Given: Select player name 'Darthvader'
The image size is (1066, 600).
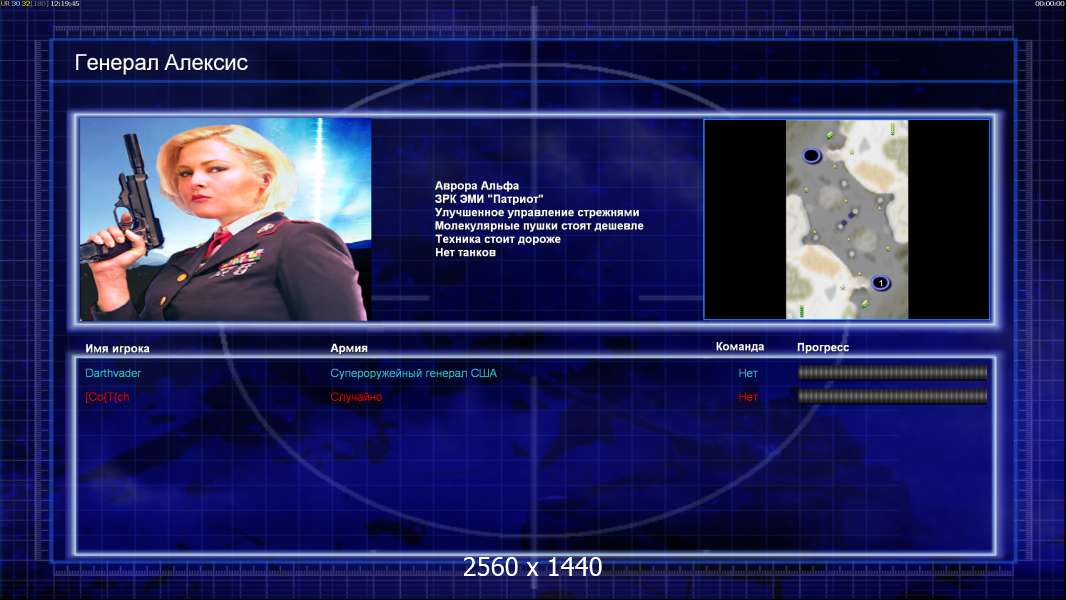Looking at the screenshot, I should click(113, 373).
